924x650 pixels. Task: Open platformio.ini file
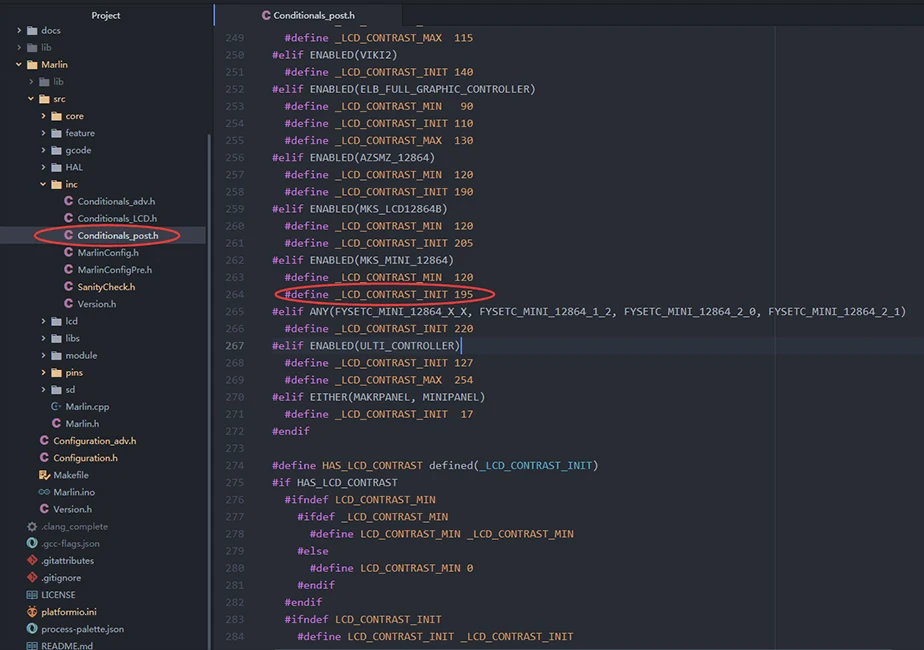click(x=69, y=612)
